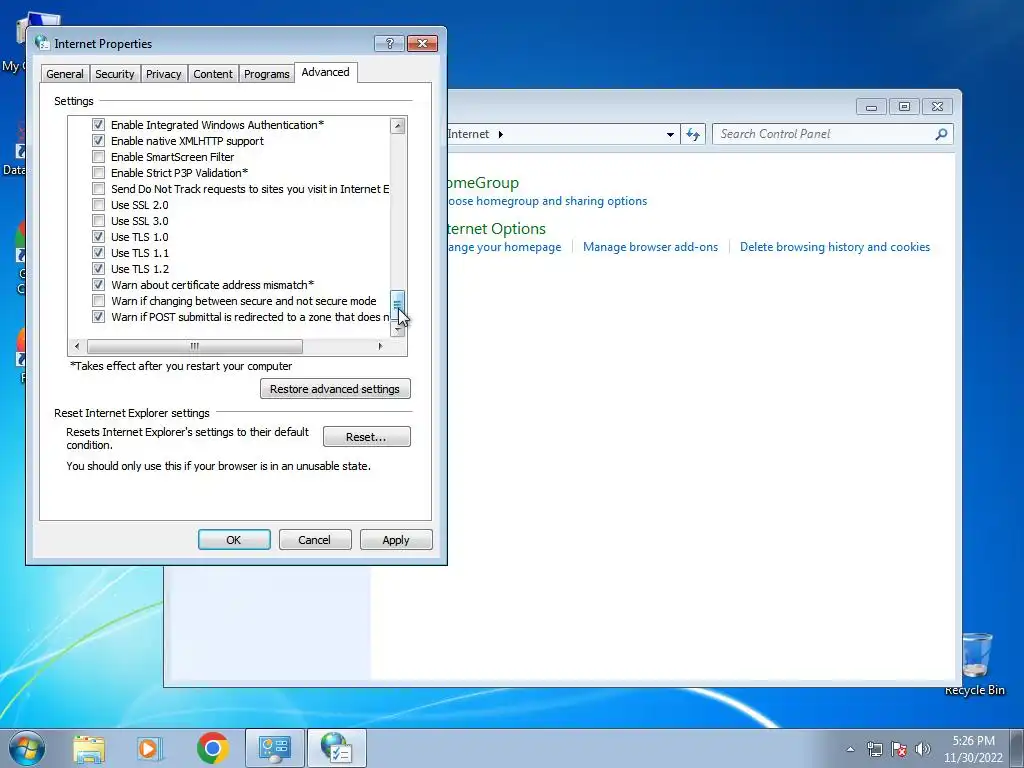The image size is (1024, 768).
Task: Switch to the Security tab
Action: (x=114, y=74)
